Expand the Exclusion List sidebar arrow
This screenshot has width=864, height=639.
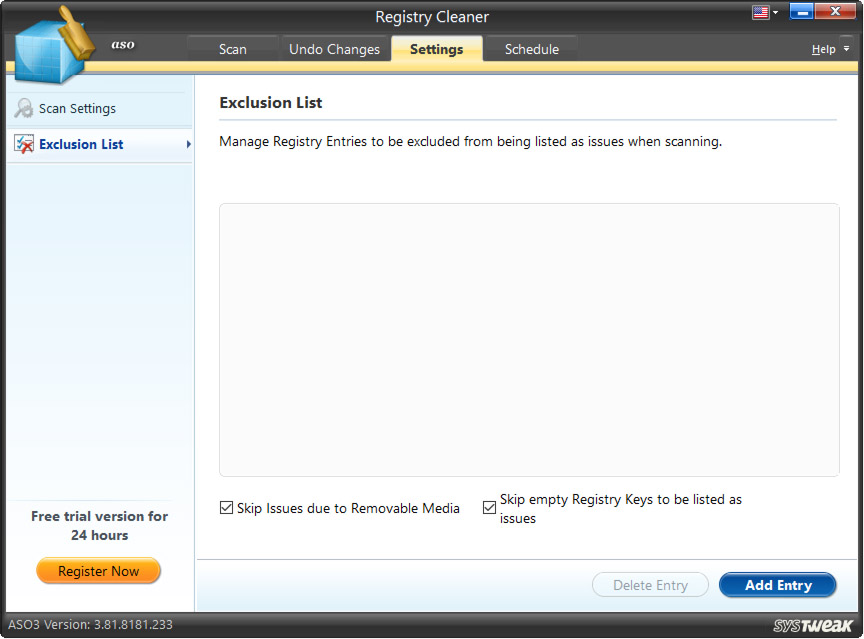tap(186, 144)
